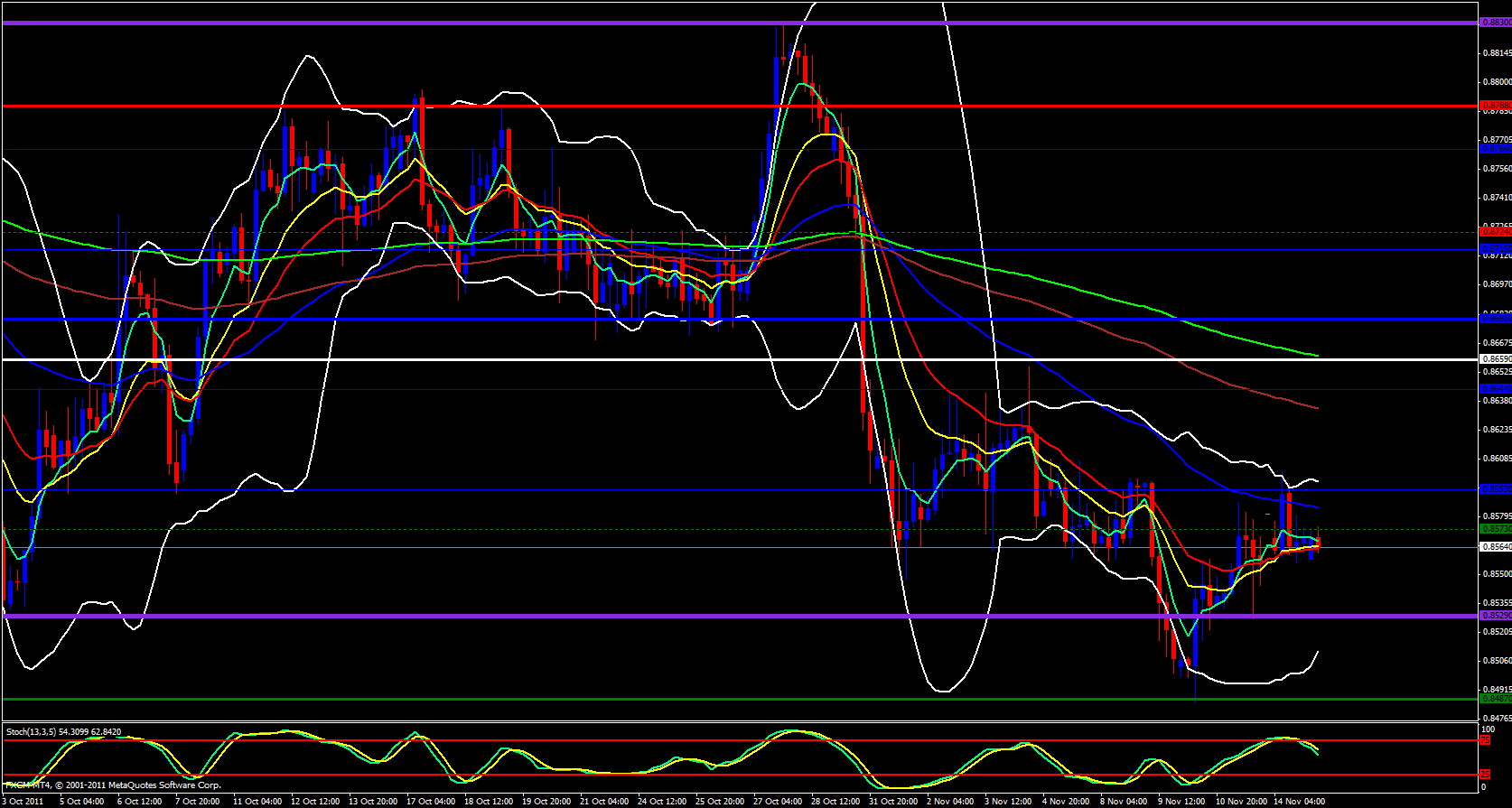The image size is (1512, 808).
Task: Click the 3 Oct 2011 date label
Action: coord(23,802)
